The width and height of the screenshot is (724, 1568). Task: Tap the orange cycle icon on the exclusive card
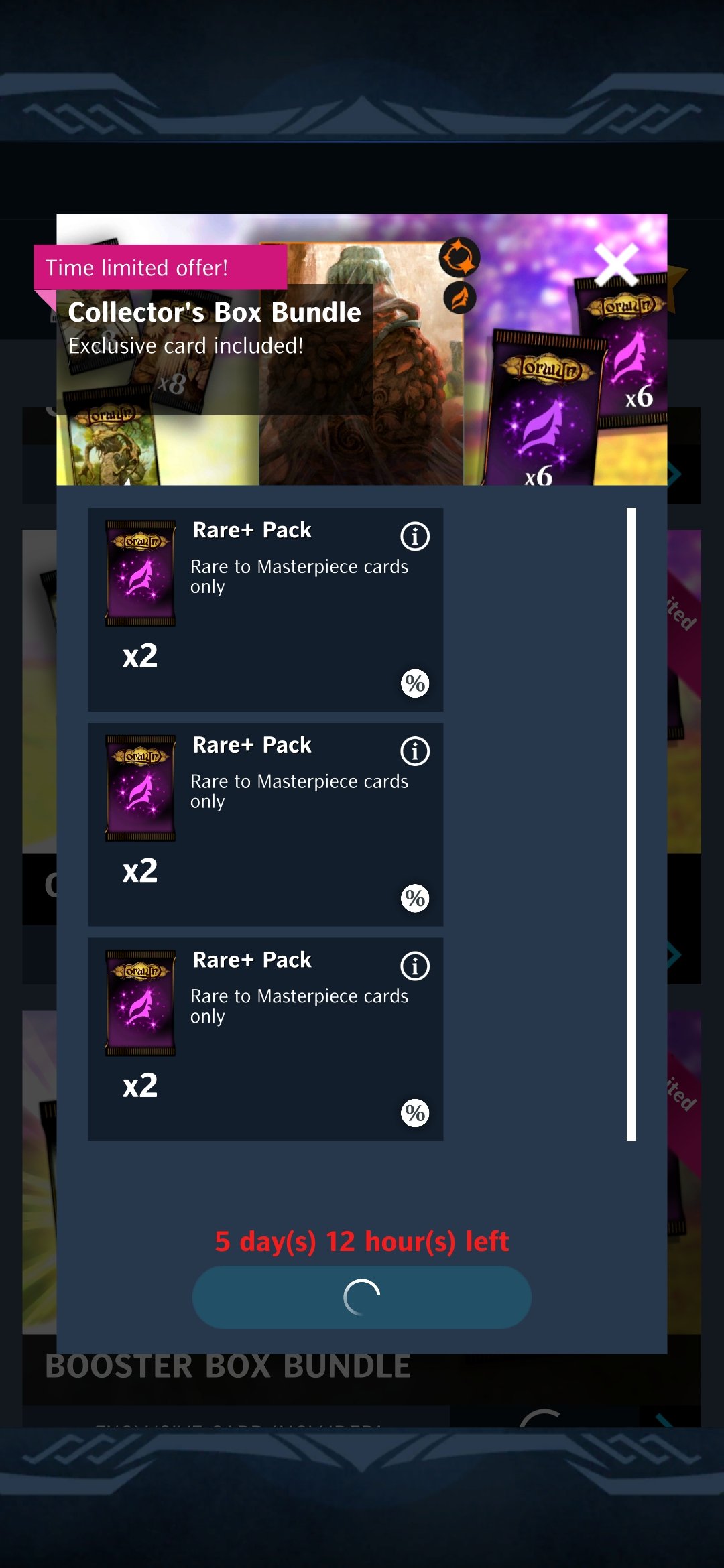pos(460,257)
